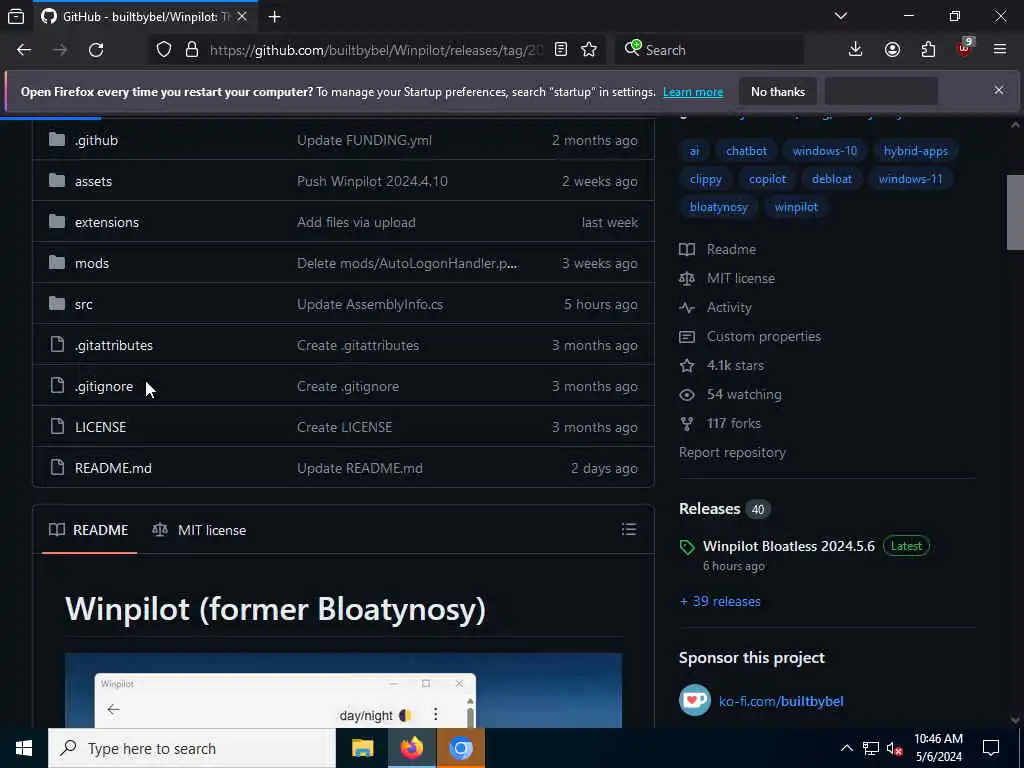Image resolution: width=1024 pixels, height=768 pixels.
Task: Open the uBlock extension icon
Action: 965,48
